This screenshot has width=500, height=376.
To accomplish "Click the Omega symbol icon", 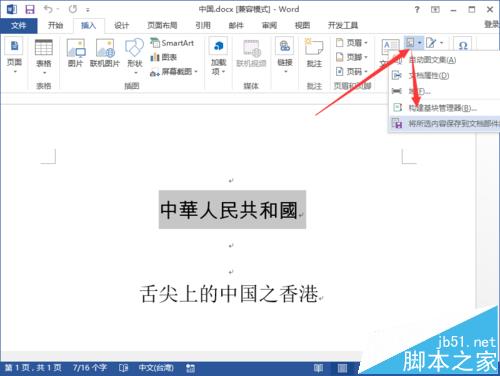I will click(x=463, y=45).
